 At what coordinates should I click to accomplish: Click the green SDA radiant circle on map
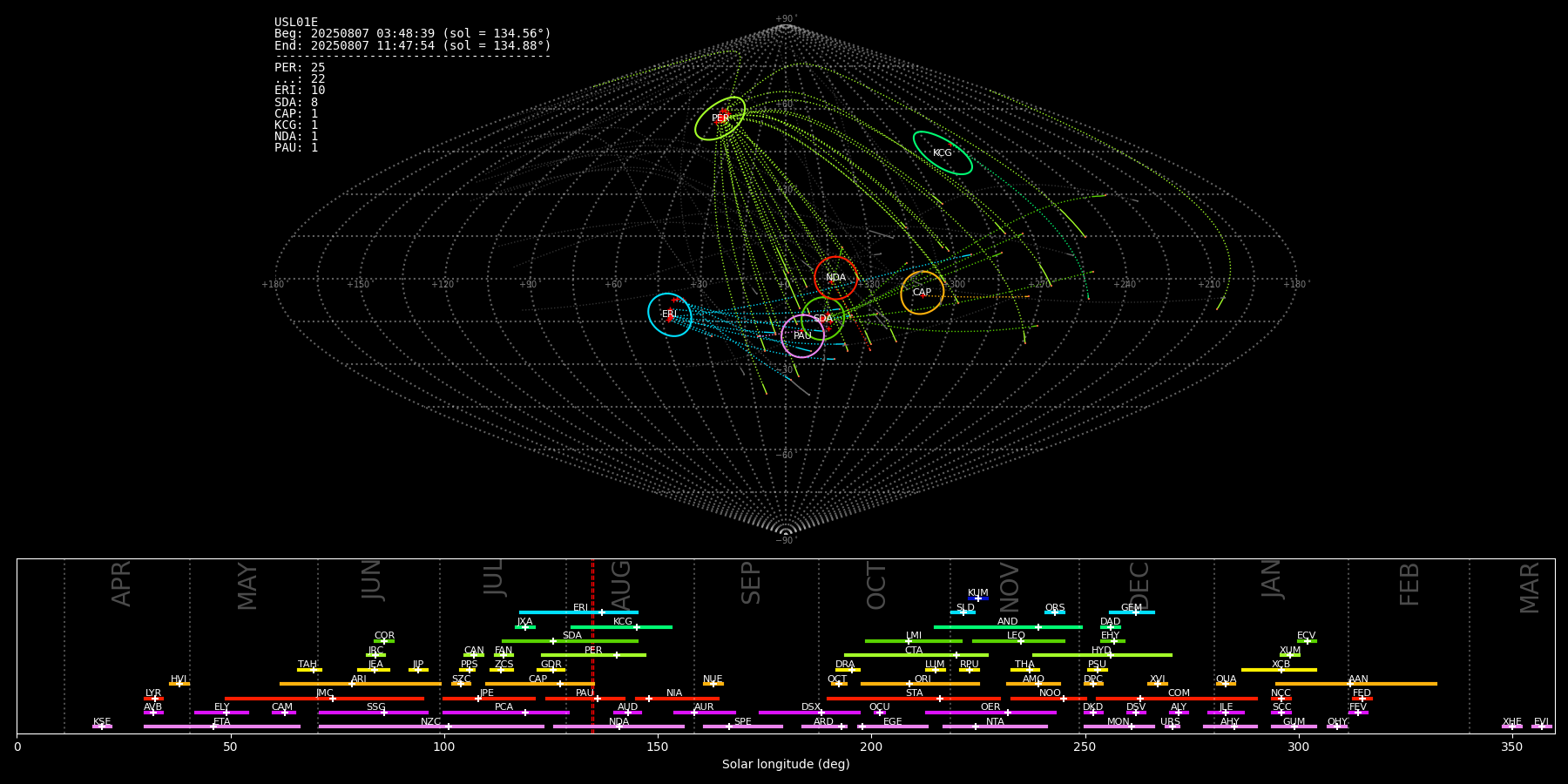tap(823, 318)
